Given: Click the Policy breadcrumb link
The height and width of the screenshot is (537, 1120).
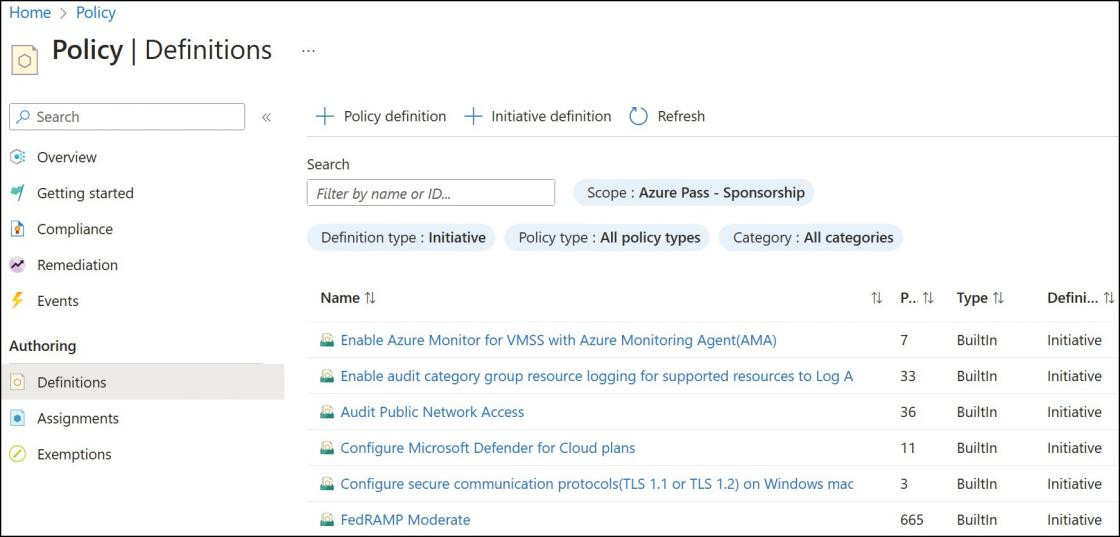Looking at the screenshot, I should click(x=96, y=13).
